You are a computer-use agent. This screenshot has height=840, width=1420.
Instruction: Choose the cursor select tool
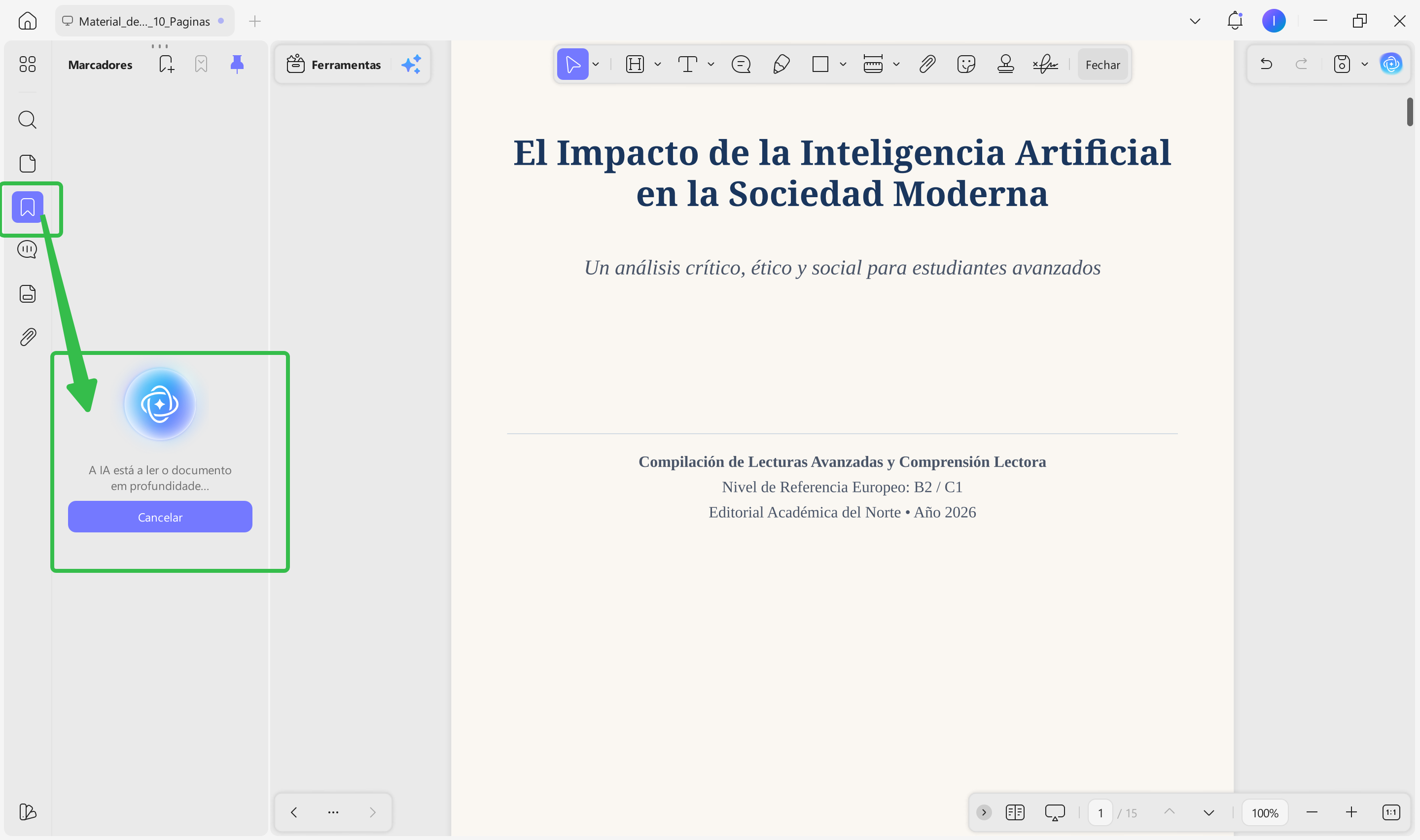click(x=572, y=64)
